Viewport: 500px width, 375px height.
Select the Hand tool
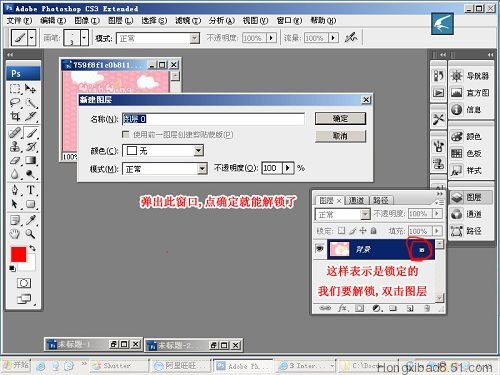coord(15,234)
